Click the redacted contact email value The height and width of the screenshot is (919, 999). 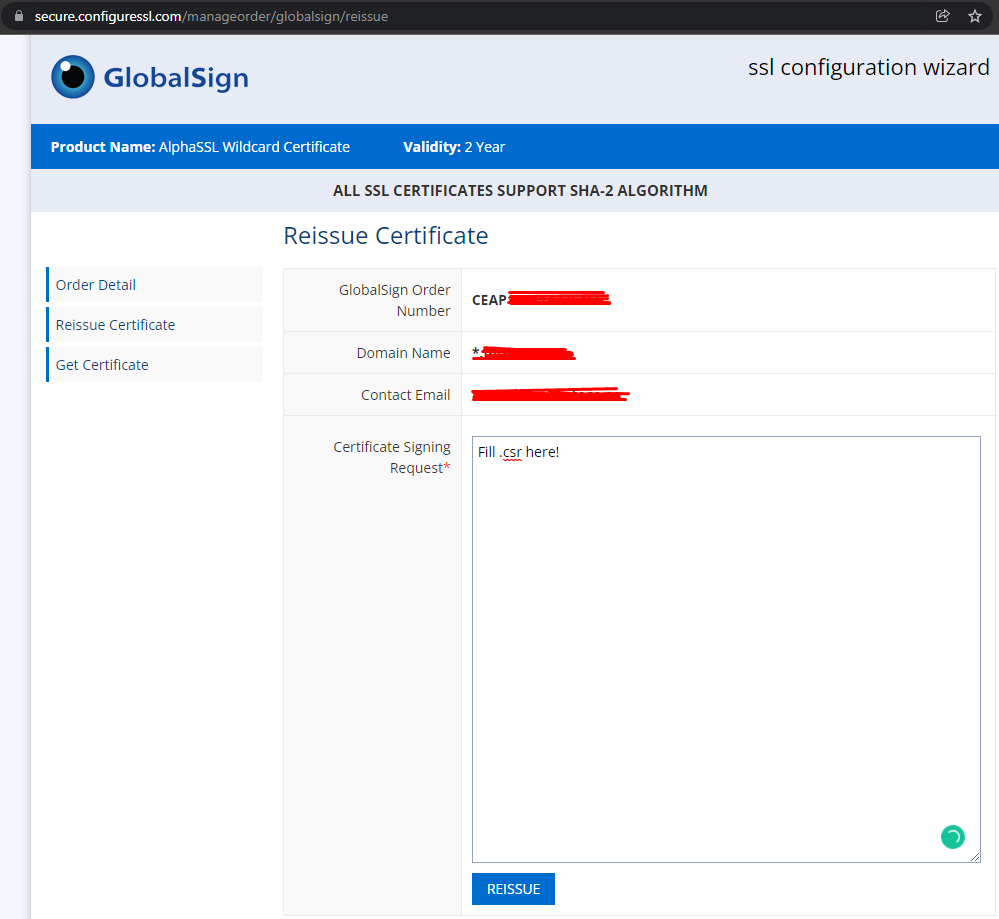(550, 395)
